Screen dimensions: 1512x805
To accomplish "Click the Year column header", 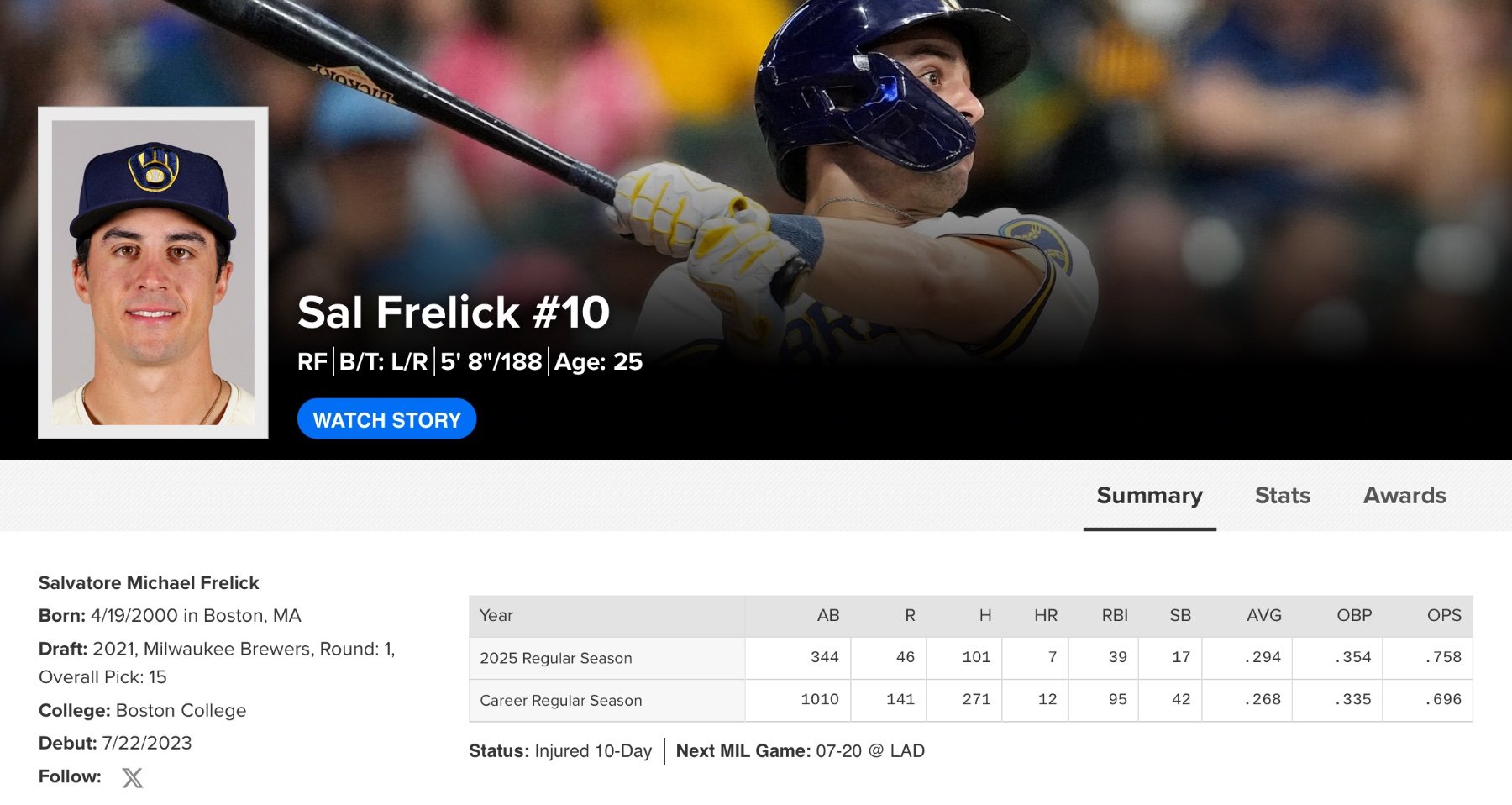I will [x=496, y=615].
